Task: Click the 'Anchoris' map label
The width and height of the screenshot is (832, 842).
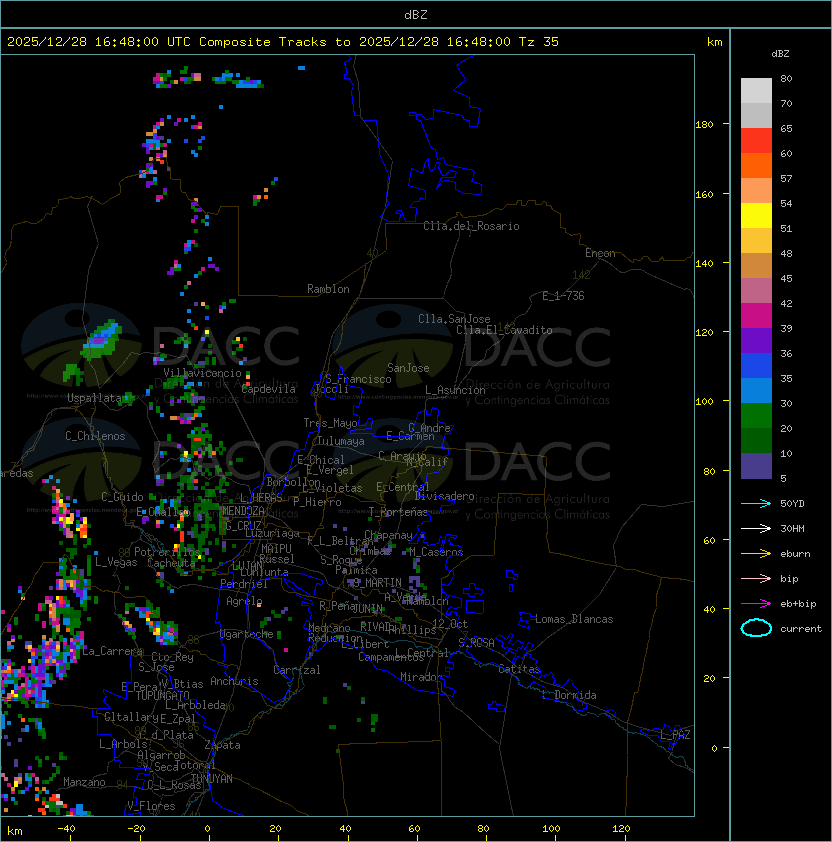Action: (234, 681)
